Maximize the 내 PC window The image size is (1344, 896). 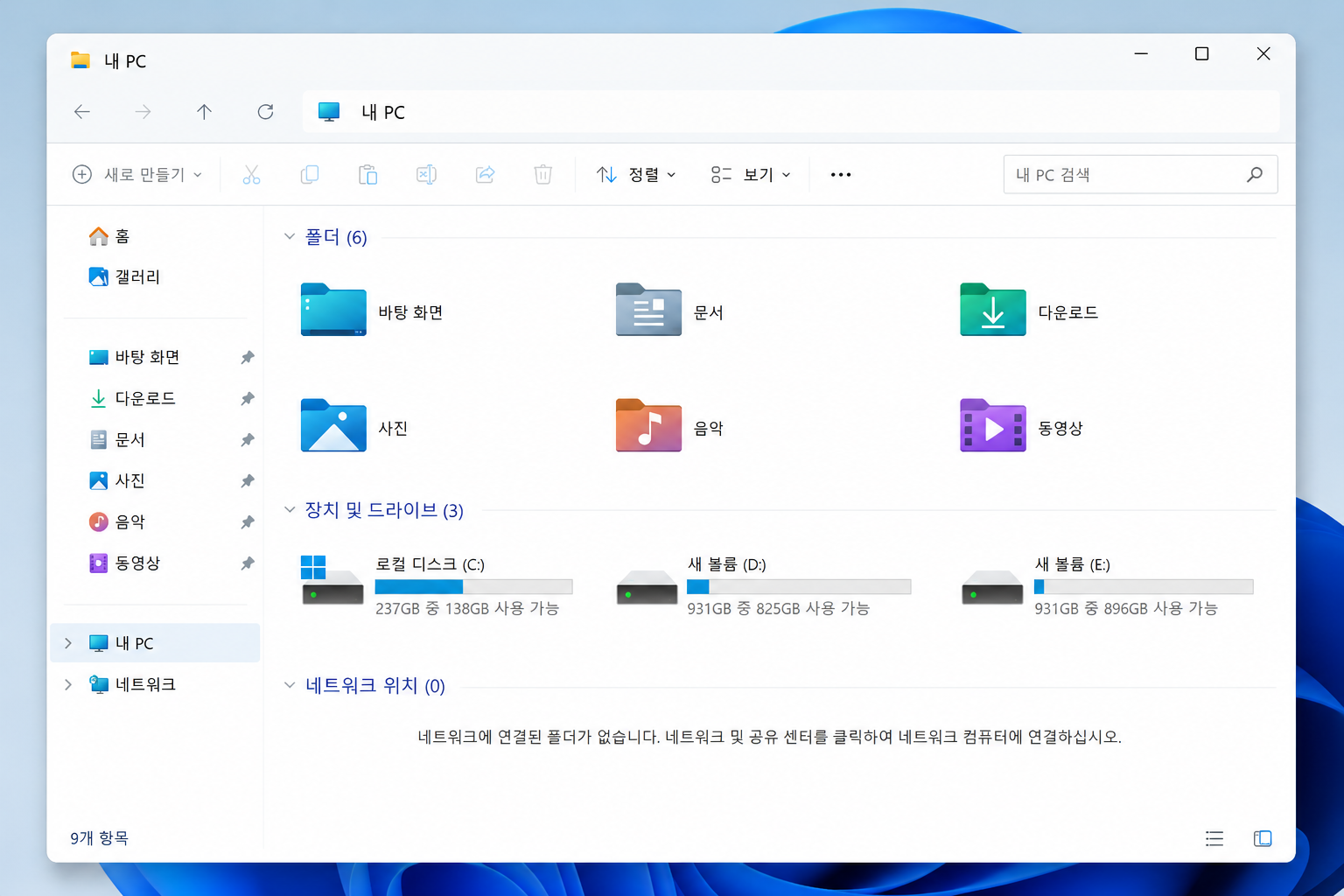(1202, 54)
